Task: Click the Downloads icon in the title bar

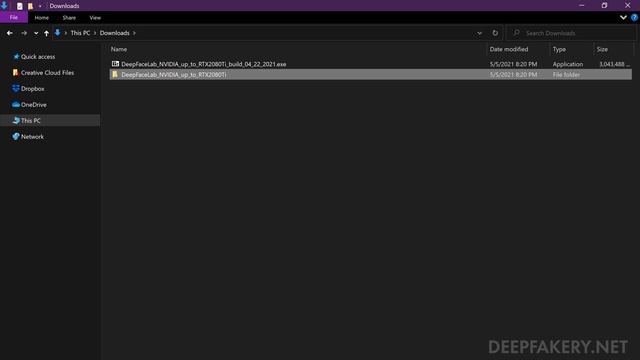Action: point(4,5)
